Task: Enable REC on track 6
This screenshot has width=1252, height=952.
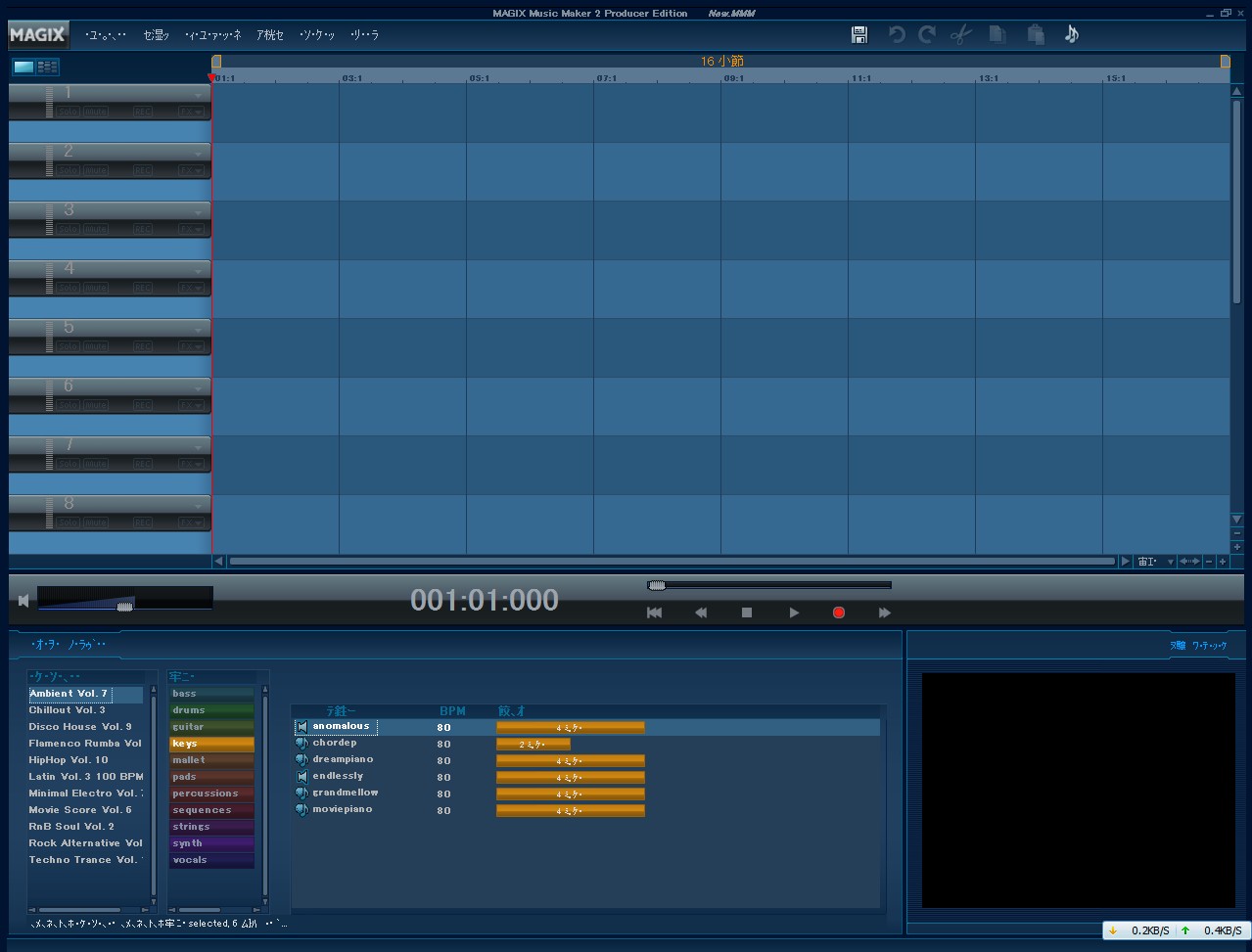Action: tap(143, 405)
